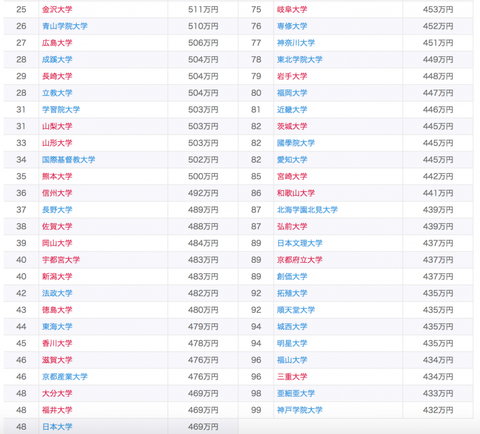Select the 滋賀大学 link
Viewport: 480px width, 434px height.
[x=57, y=360]
